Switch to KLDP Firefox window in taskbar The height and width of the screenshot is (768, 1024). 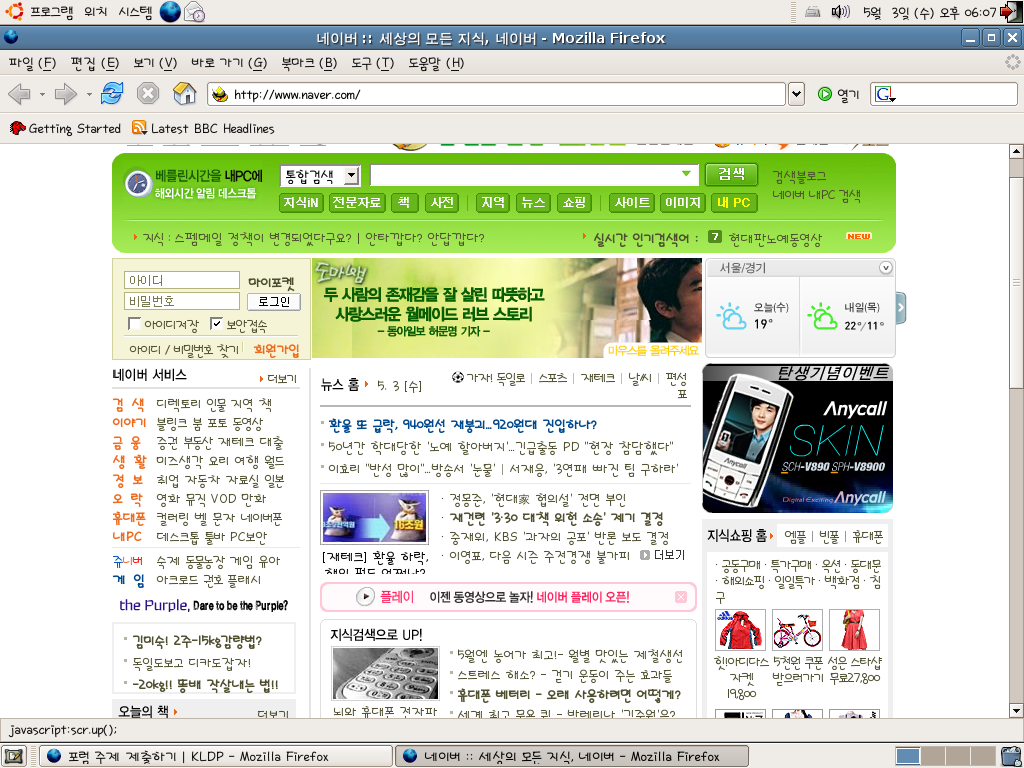[x=216, y=756]
